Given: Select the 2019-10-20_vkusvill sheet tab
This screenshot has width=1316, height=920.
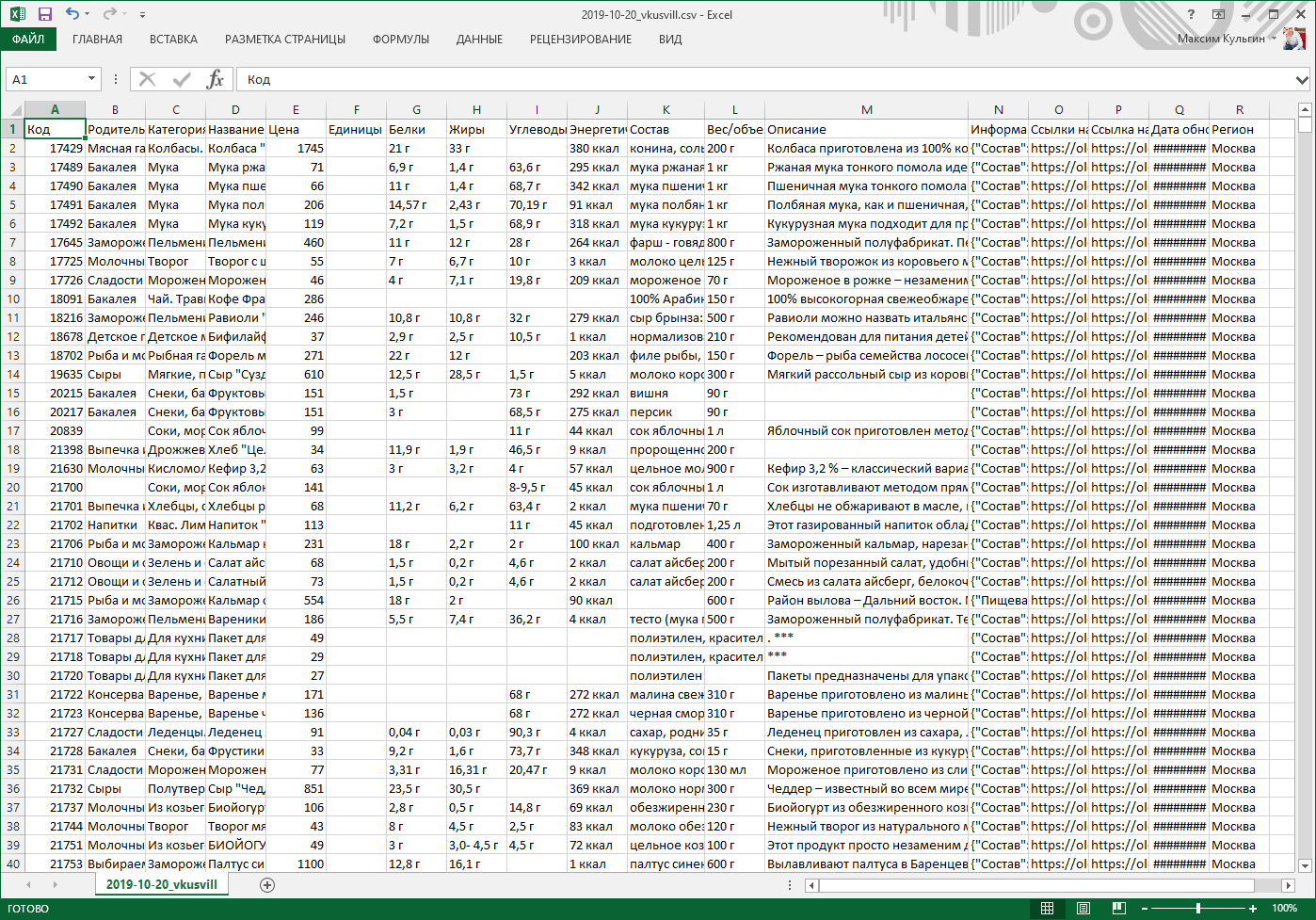Looking at the screenshot, I should pos(162,884).
